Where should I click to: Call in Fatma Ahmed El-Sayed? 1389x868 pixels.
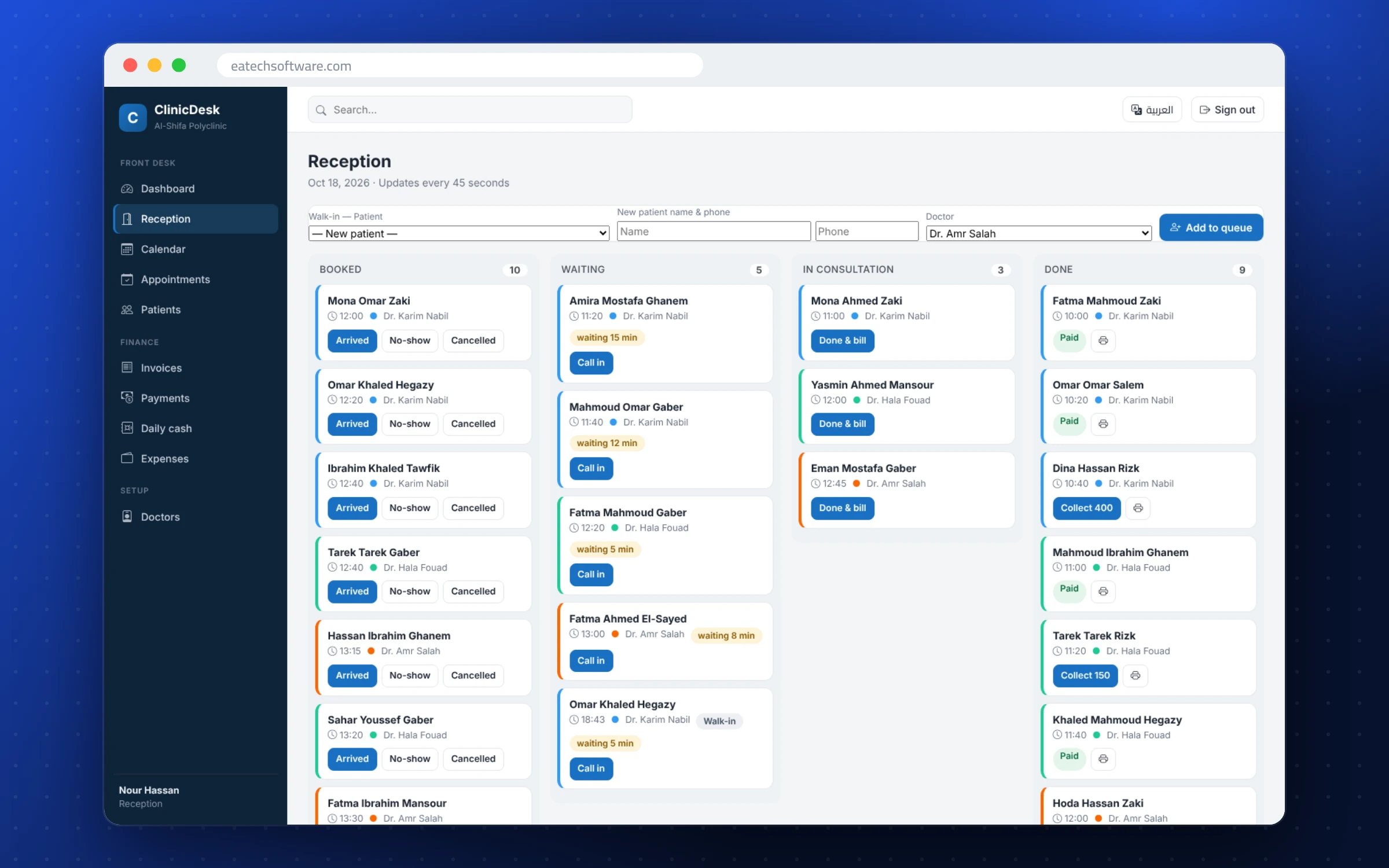coord(591,661)
